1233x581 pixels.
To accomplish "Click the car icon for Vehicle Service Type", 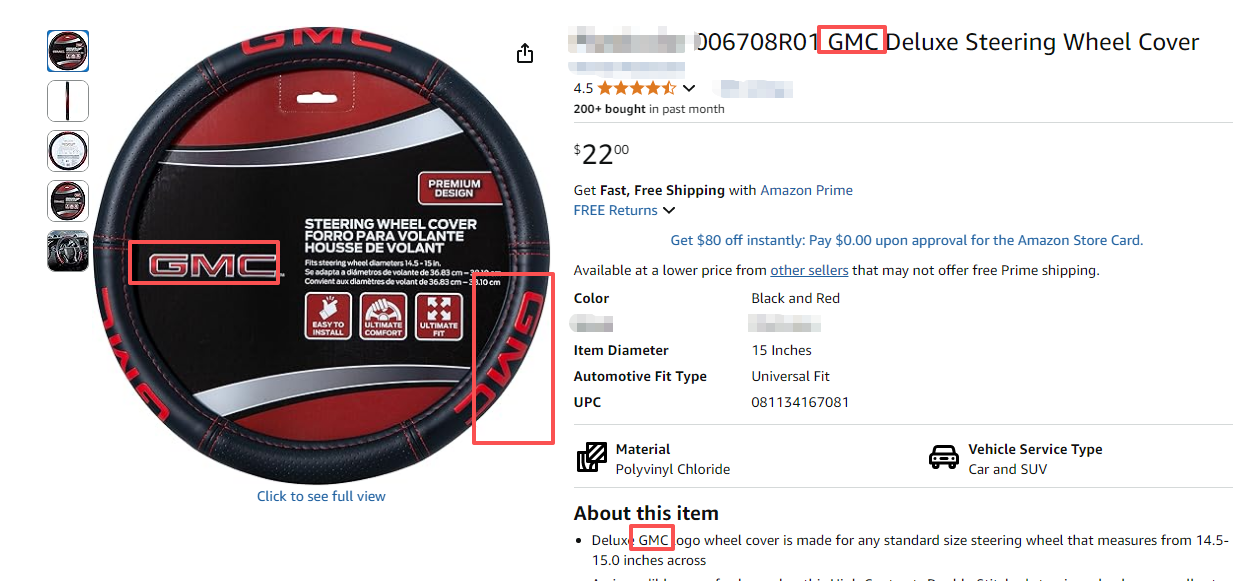I will (x=943, y=458).
